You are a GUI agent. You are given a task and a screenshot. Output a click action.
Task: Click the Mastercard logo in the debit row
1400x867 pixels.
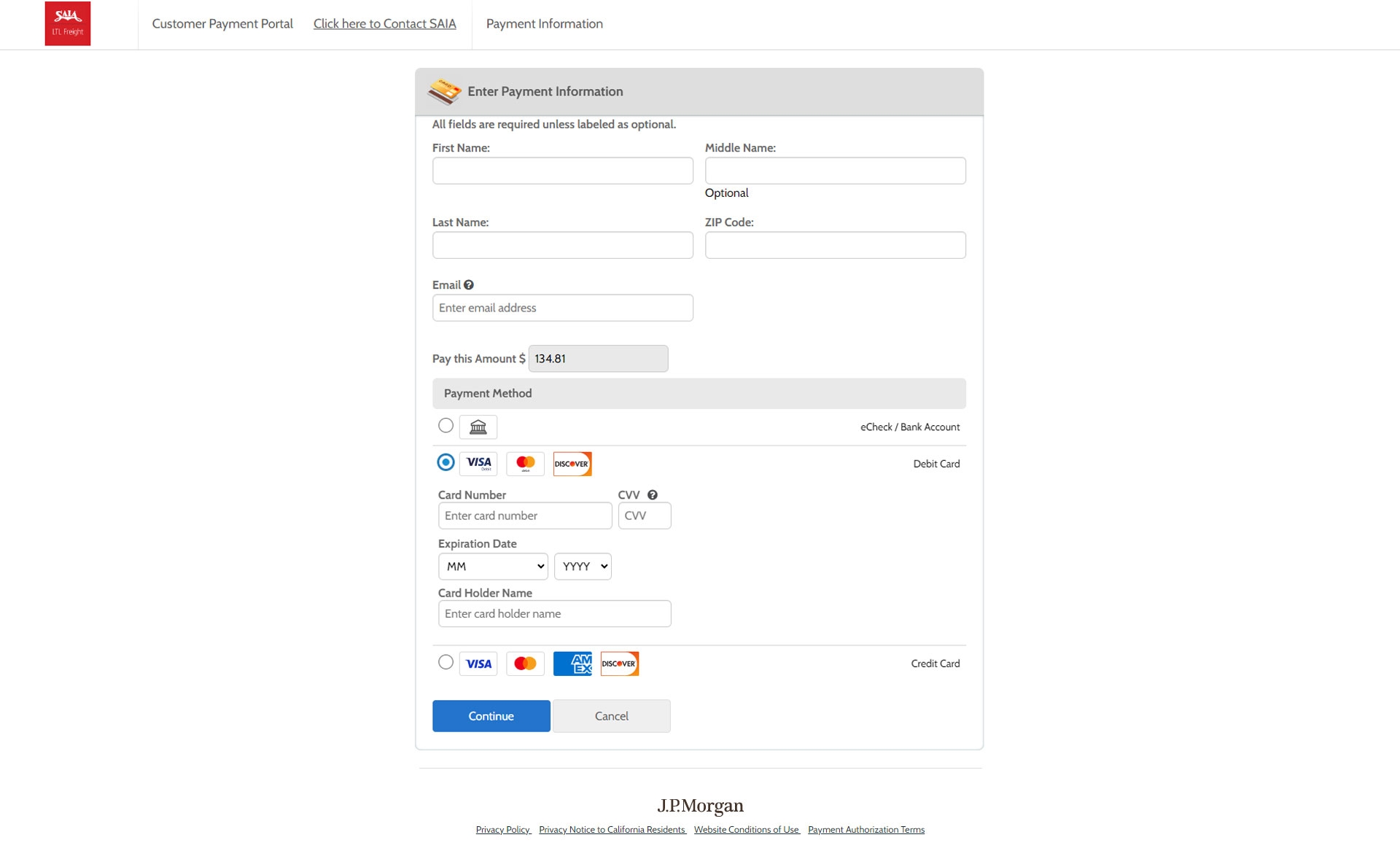525,463
